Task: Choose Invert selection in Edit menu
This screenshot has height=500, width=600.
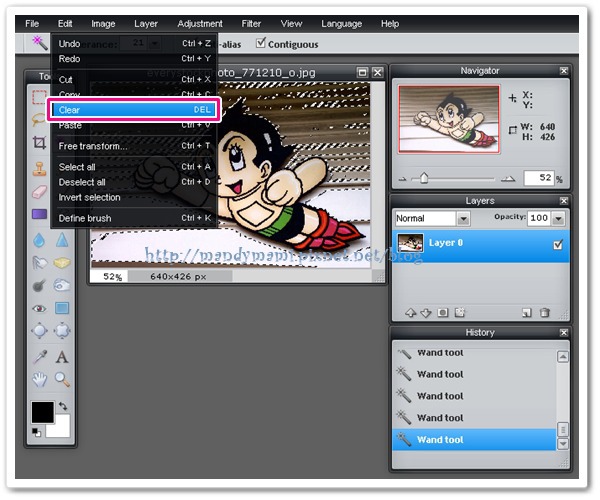Action: pos(134,197)
